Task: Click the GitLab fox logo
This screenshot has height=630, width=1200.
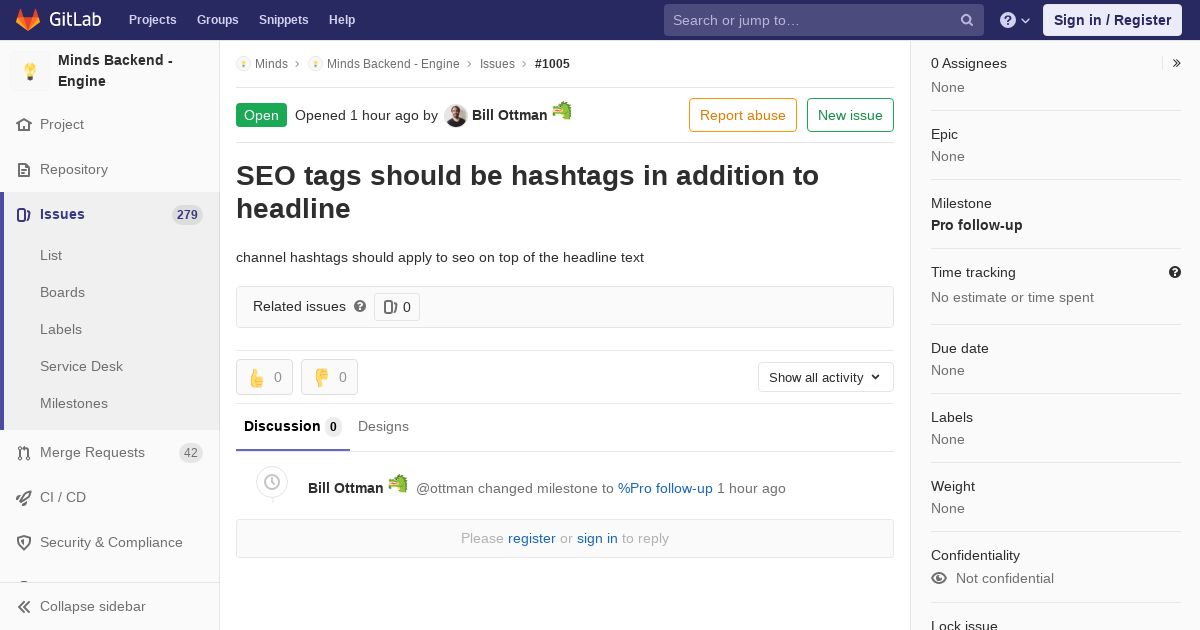Action: [x=28, y=19]
